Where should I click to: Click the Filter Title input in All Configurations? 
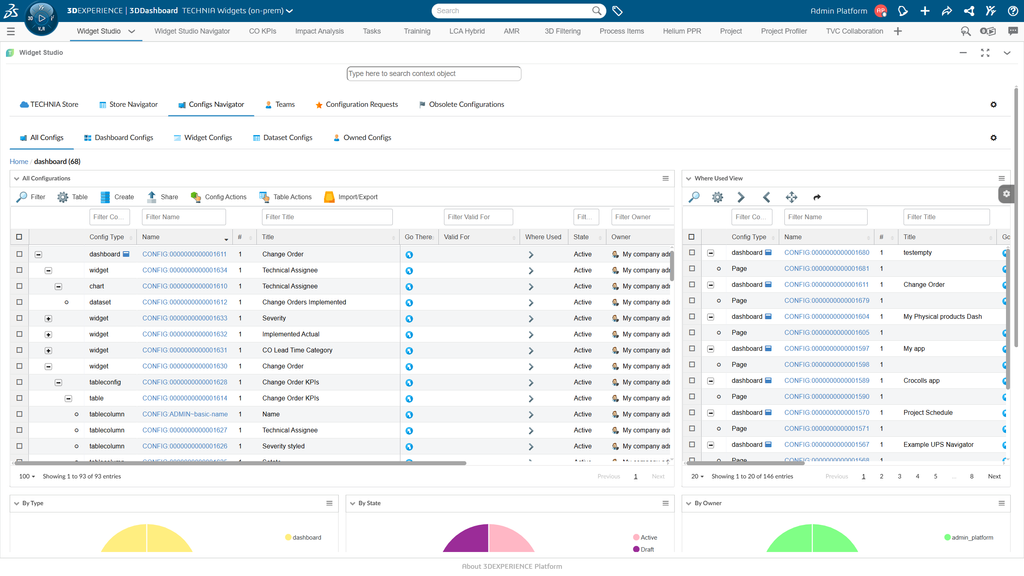click(327, 217)
